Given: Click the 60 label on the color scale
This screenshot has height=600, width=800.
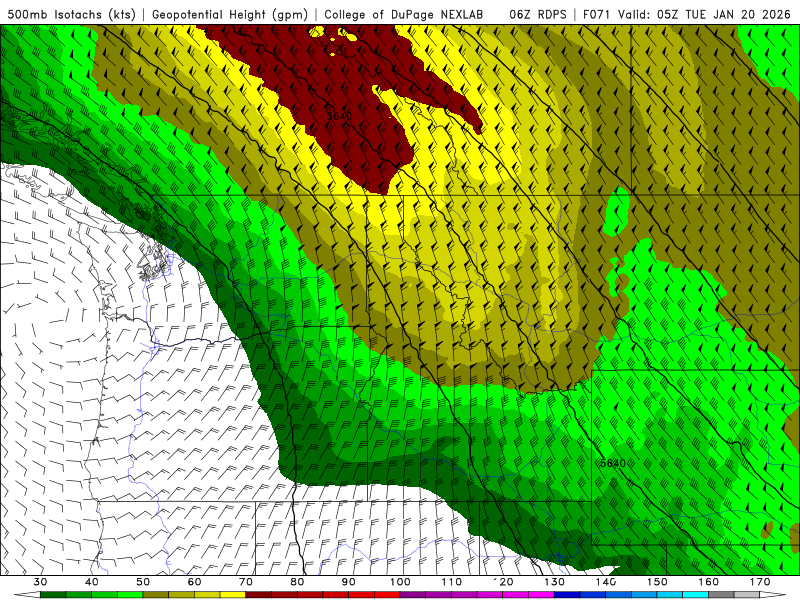Looking at the screenshot, I should [x=194, y=582].
